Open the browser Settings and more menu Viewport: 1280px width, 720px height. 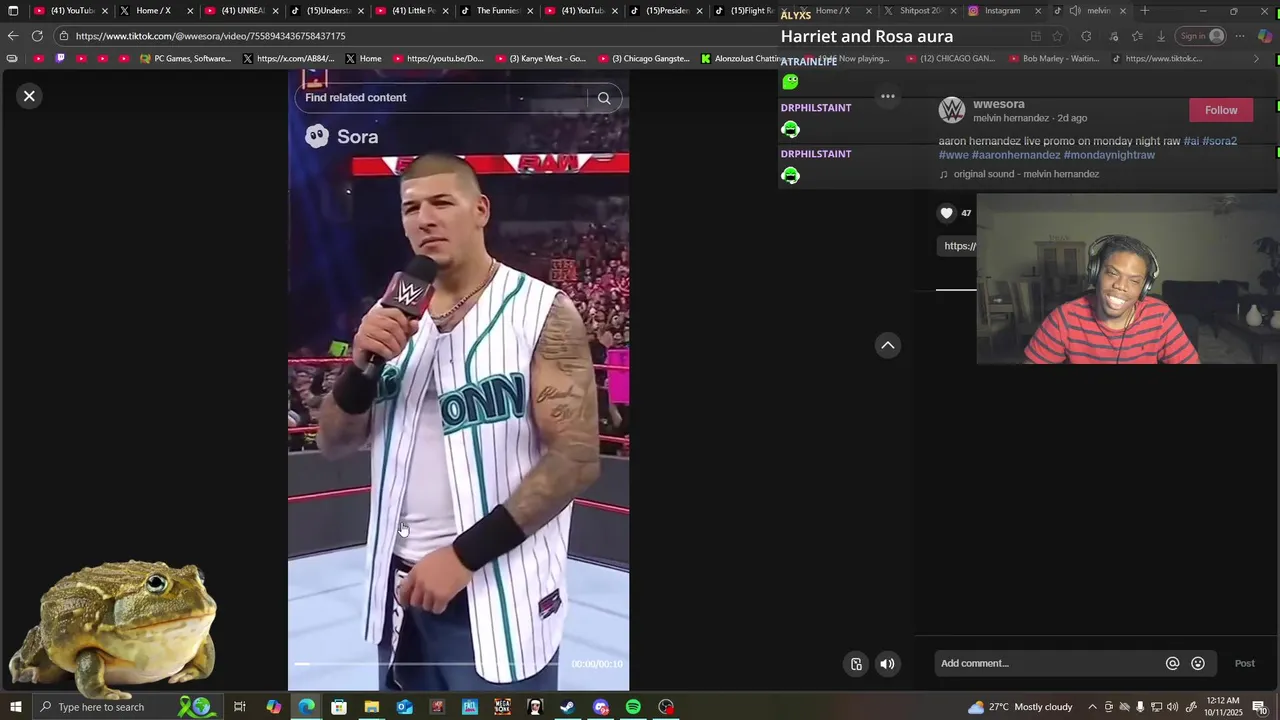1240,36
